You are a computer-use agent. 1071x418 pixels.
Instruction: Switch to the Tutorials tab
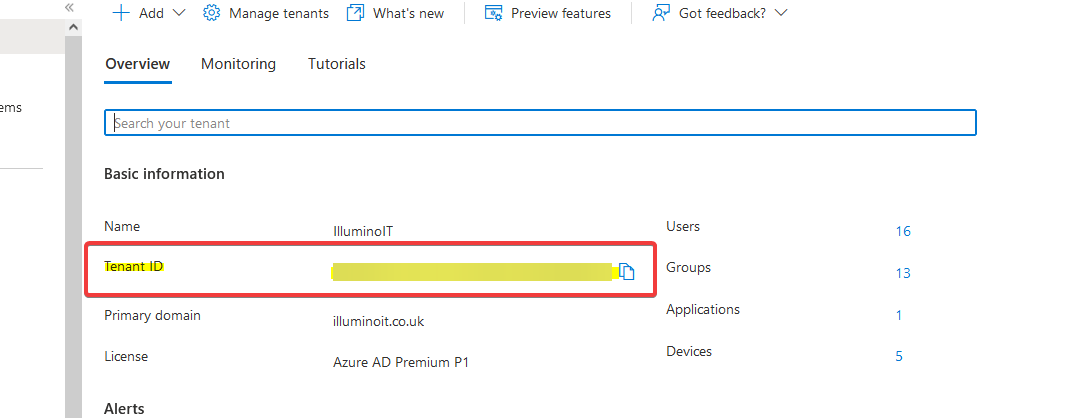pyautogui.click(x=337, y=64)
